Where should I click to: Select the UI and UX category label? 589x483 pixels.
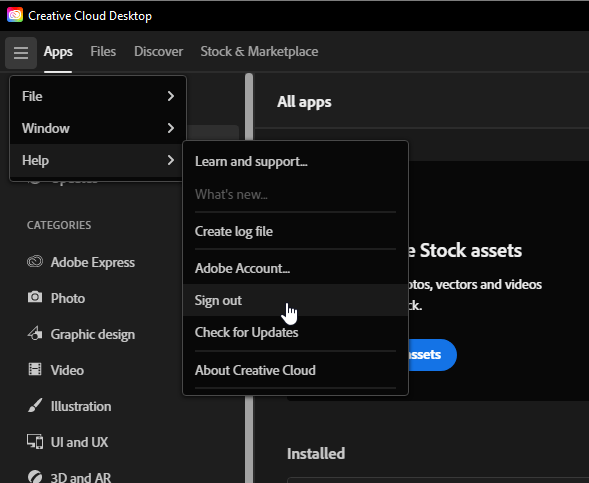[79, 442]
